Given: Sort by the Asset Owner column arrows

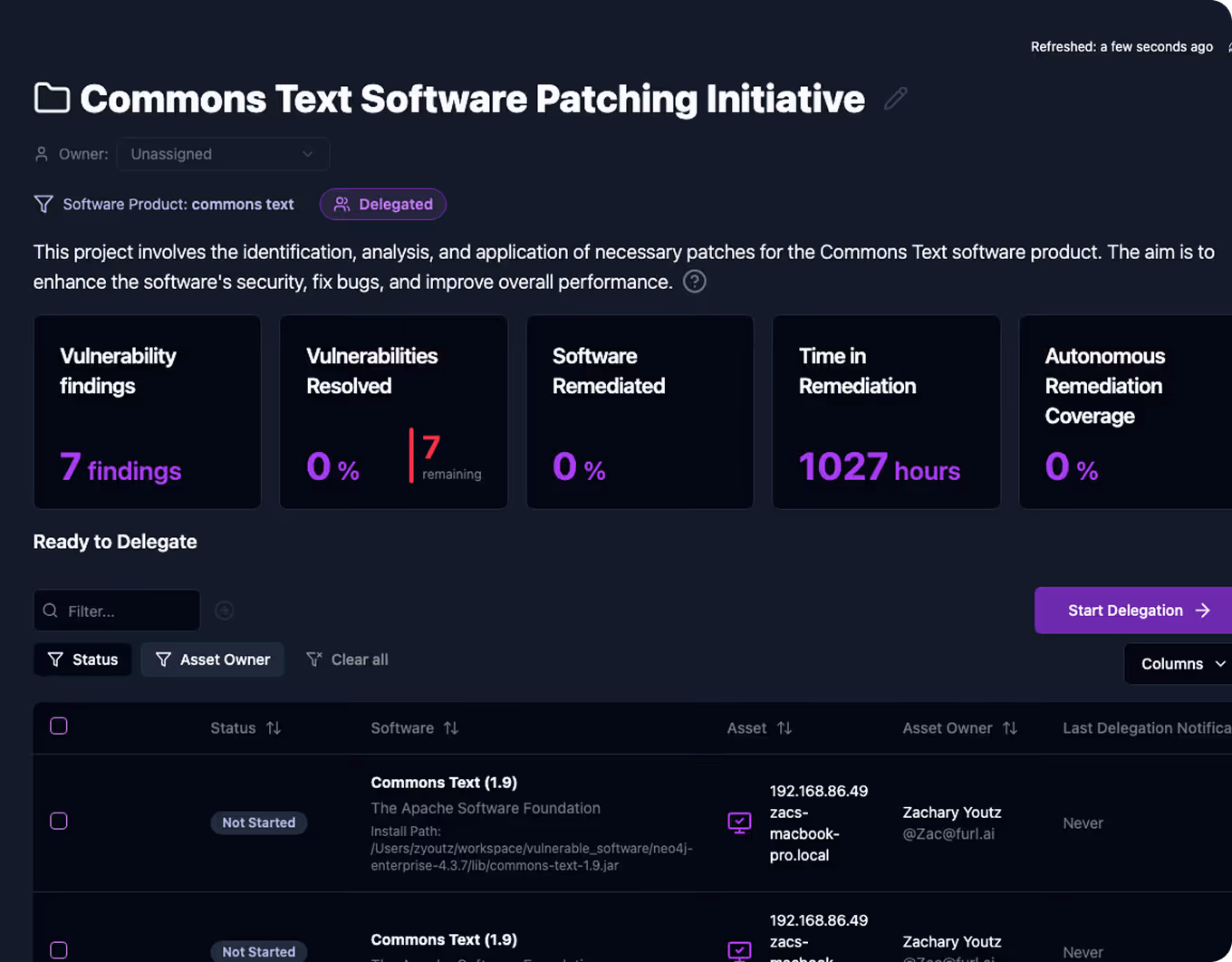Looking at the screenshot, I should click(x=1010, y=728).
